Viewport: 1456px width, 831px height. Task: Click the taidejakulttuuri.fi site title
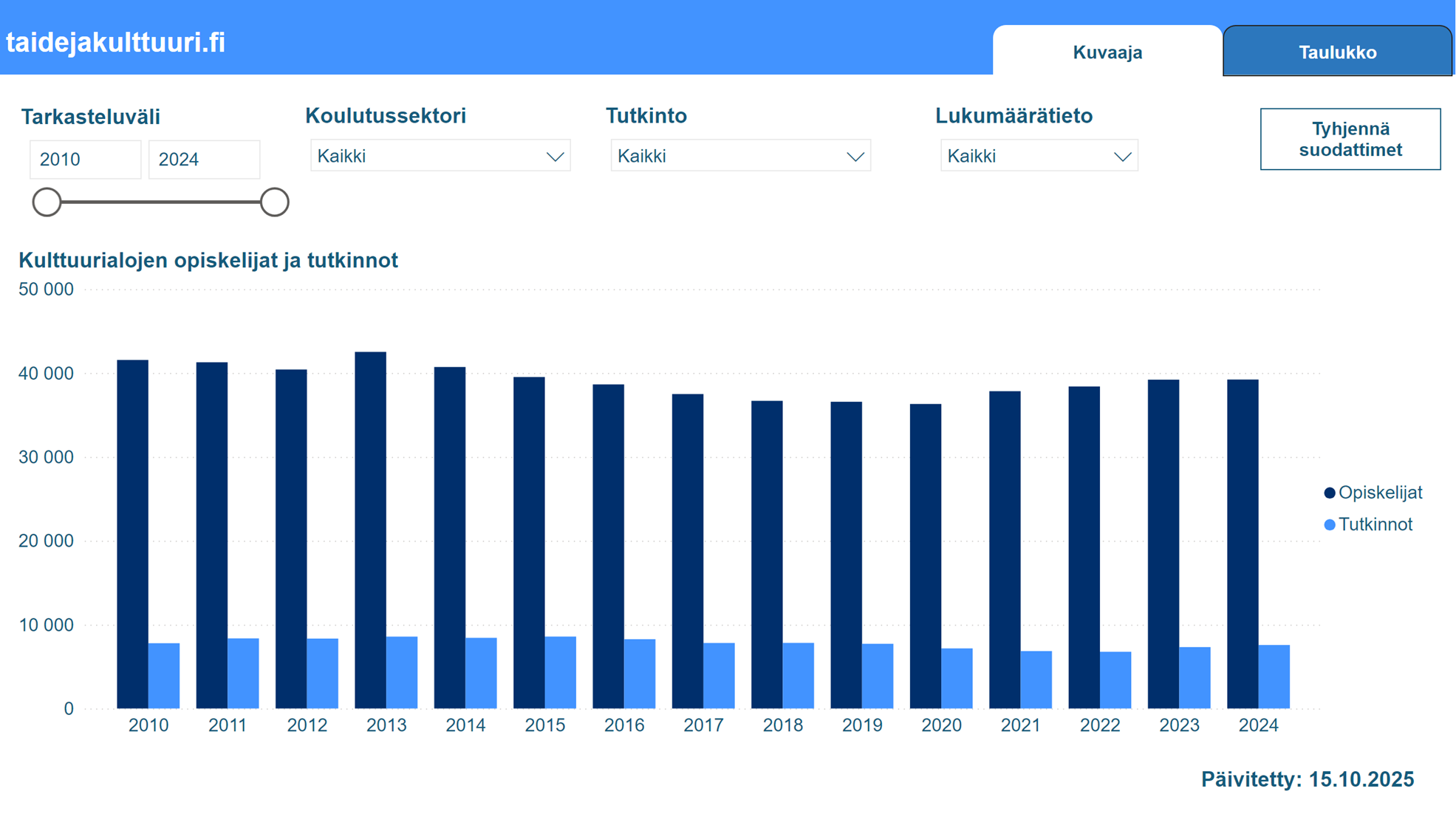click(x=116, y=42)
